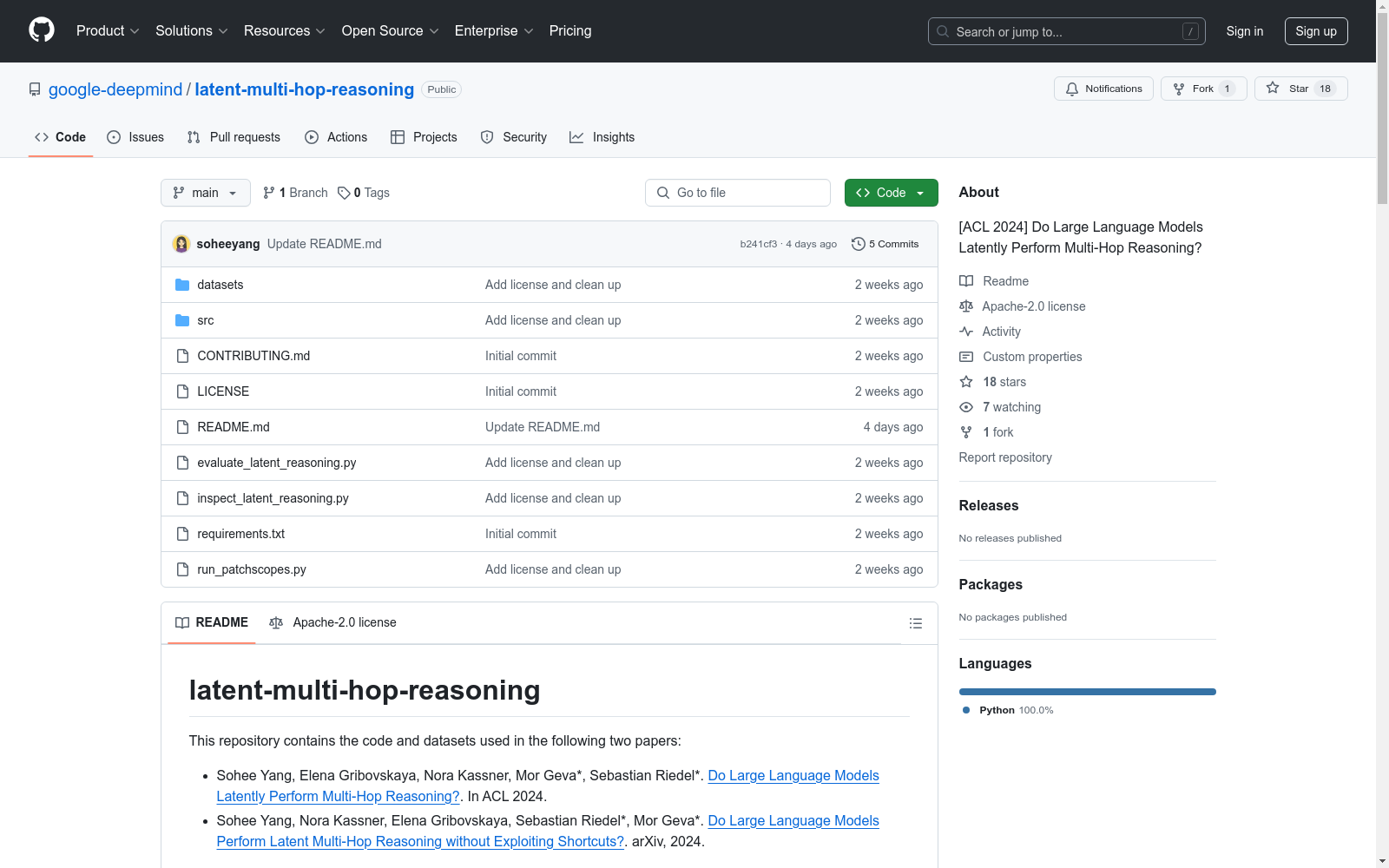1389x868 pixels.
Task: Switch to the Issues tab
Action: pyautogui.click(x=135, y=137)
